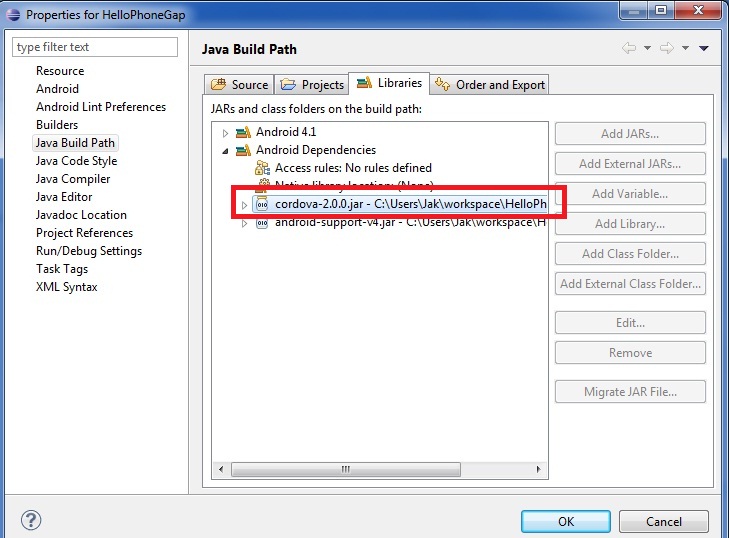
Task: Select Java Compiler in the sidebar
Action: [73, 179]
